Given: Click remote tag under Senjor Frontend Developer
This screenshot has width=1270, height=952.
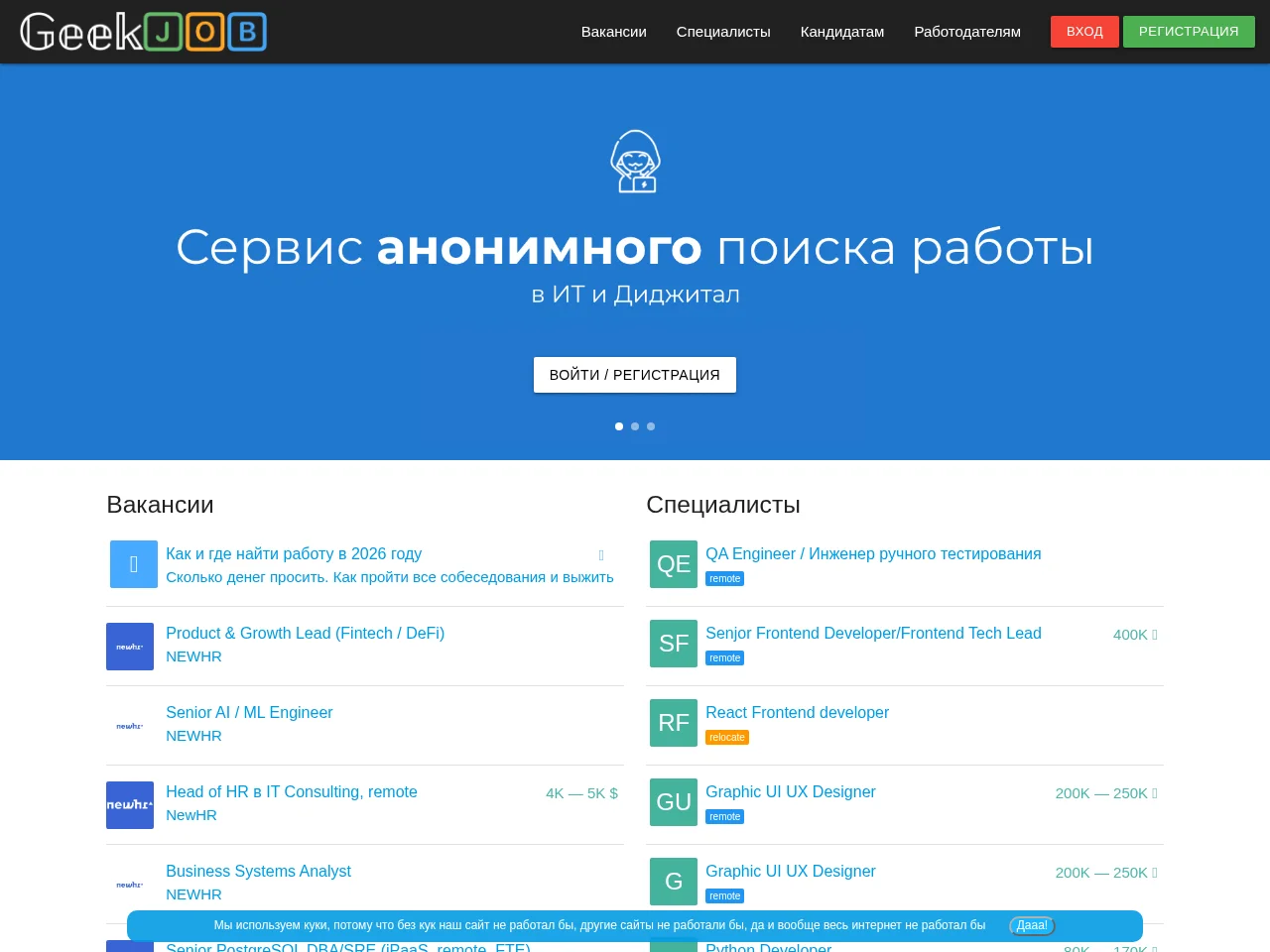Looking at the screenshot, I should click(724, 658).
